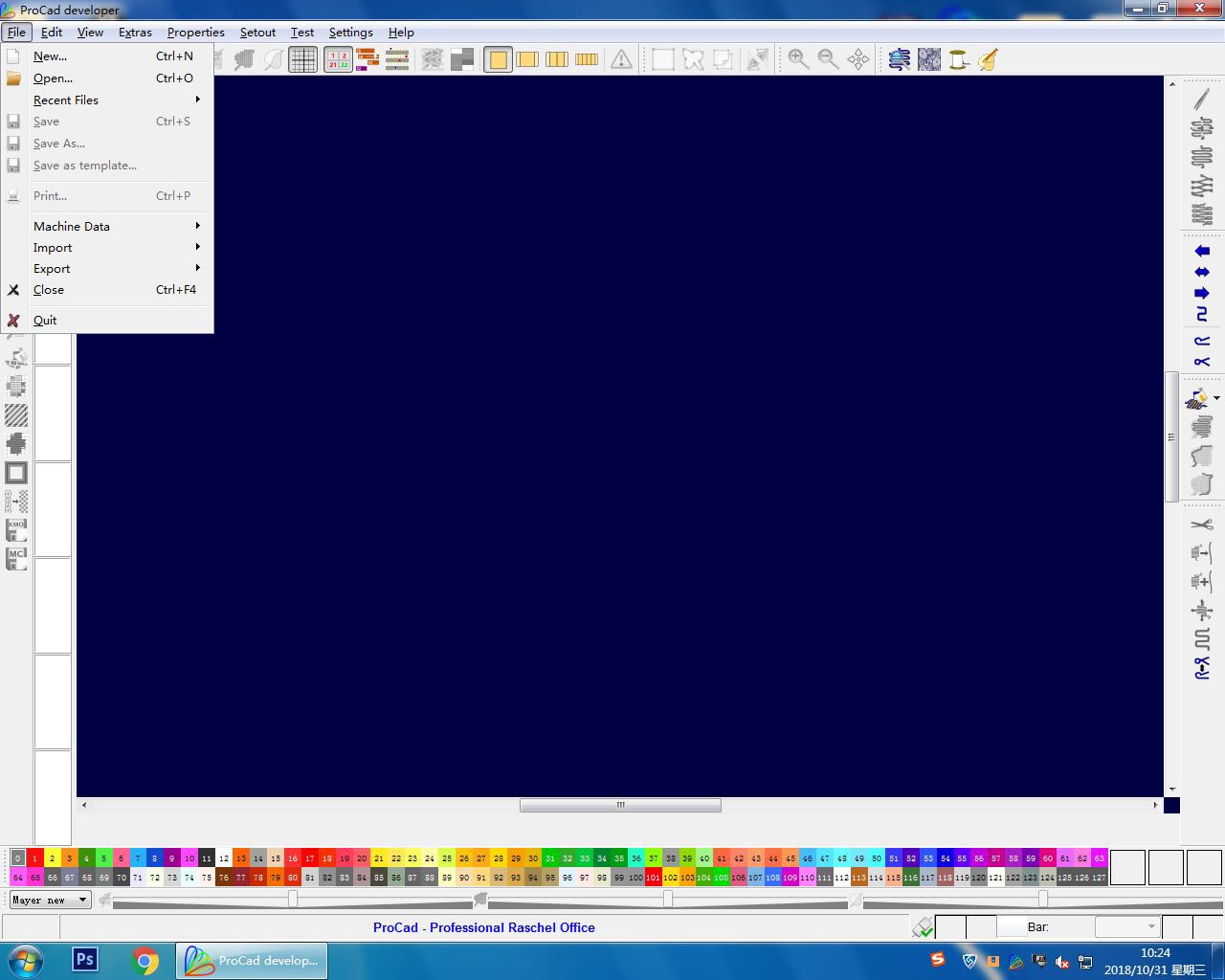Click the four-column view layout icon

click(587, 59)
